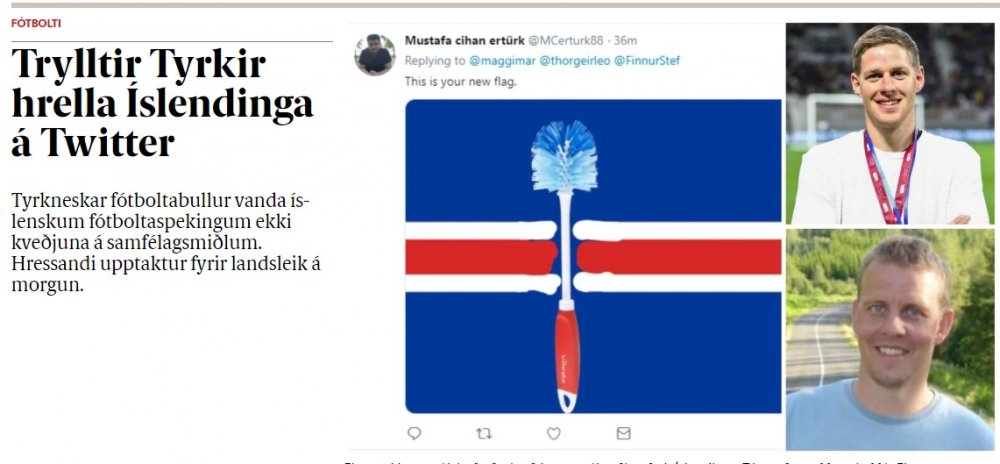This screenshot has width=1000, height=464.
Task: Click the reply speech bubble icon
Action: point(415,433)
